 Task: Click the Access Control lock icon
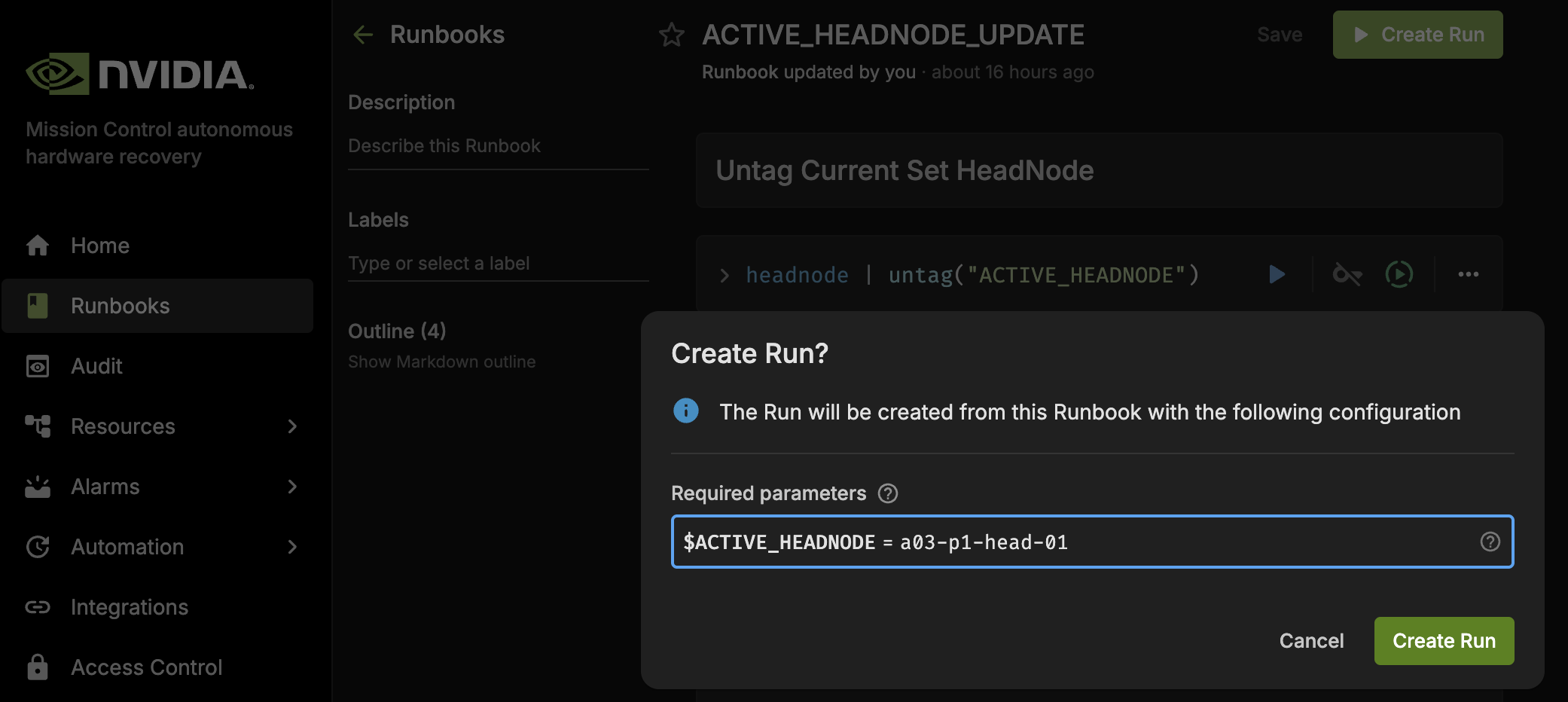38,667
